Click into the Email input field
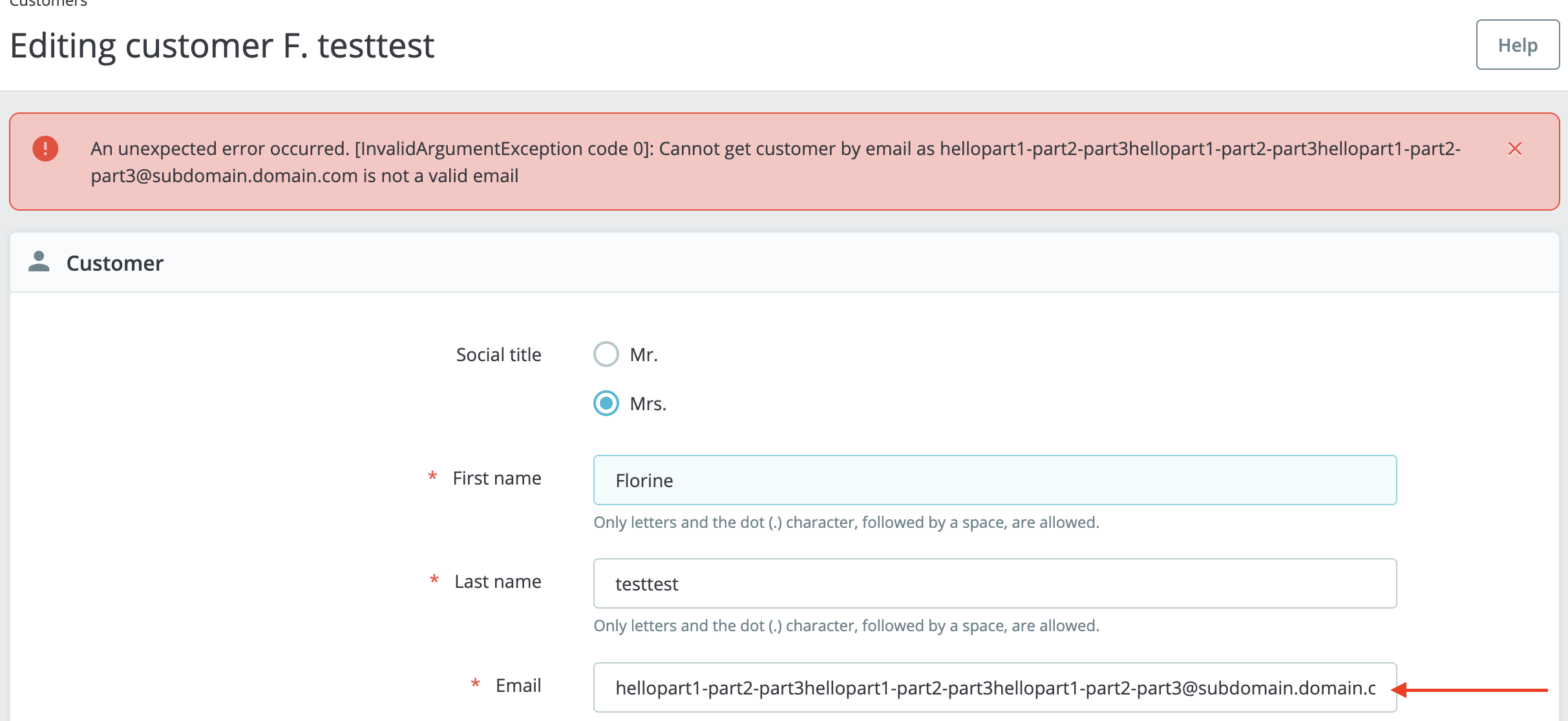 point(994,687)
